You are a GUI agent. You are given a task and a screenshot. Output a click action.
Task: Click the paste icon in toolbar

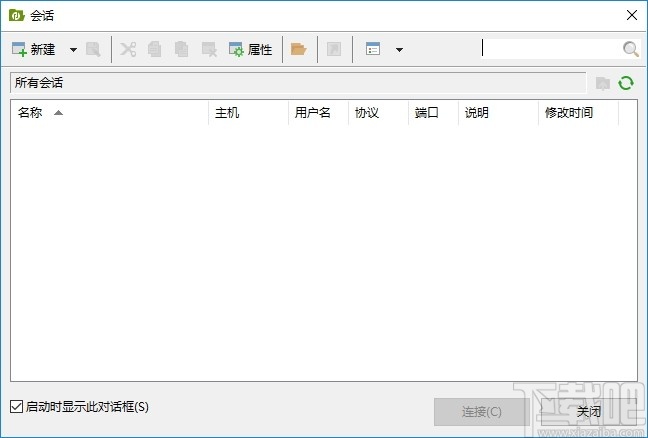click(181, 50)
